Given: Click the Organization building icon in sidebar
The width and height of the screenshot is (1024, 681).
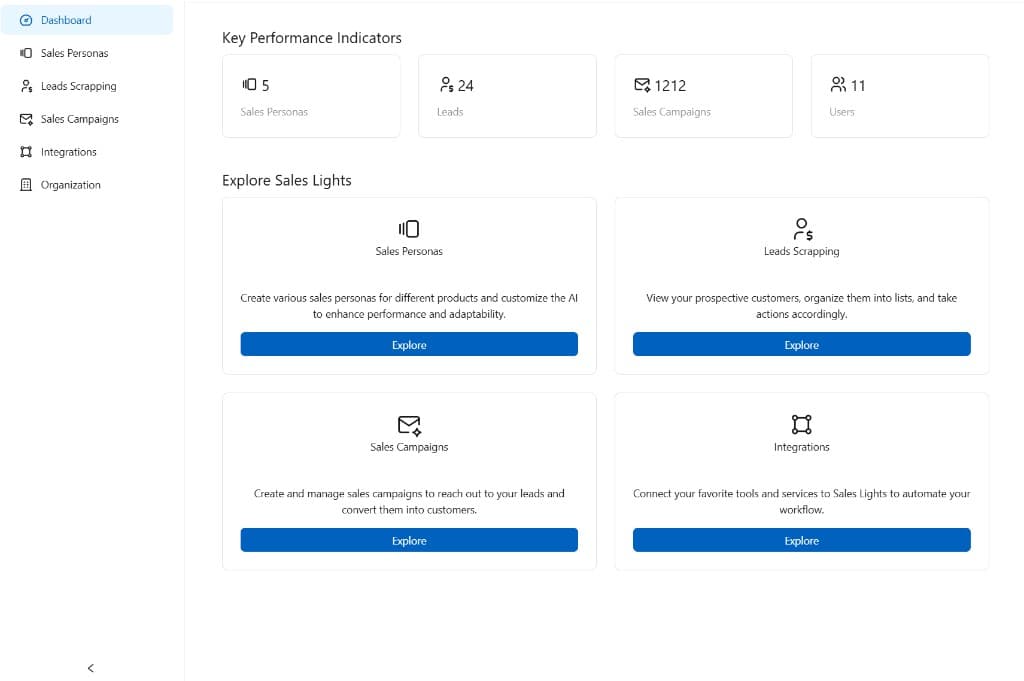Looking at the screenshot, I should 27,185.
